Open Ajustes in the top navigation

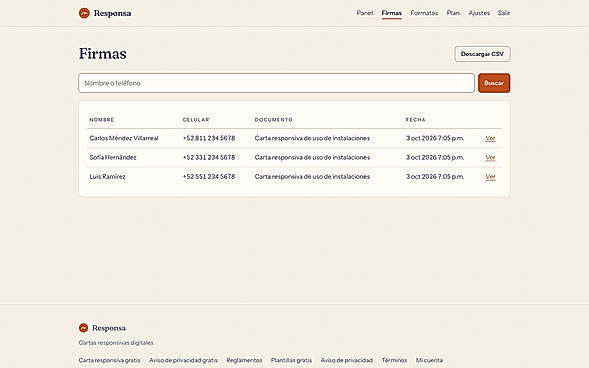coord(479,13)
